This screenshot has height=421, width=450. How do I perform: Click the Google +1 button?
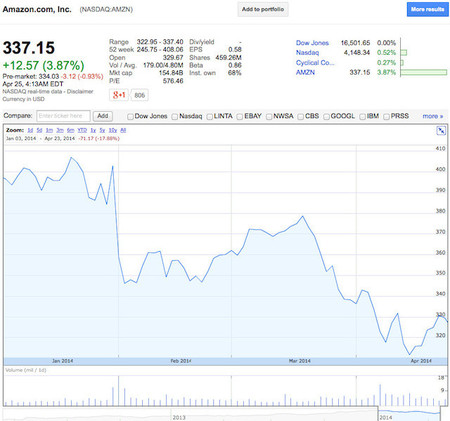tap(119, 95)
